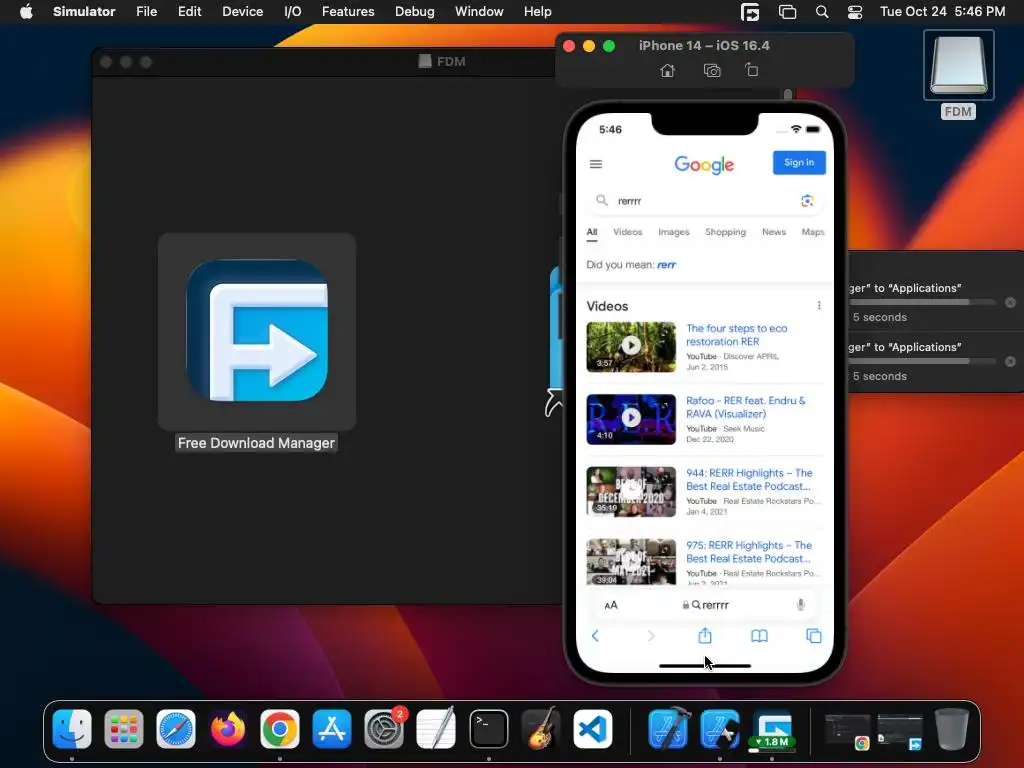Viewport: 1024px width, 768px height.
Task: Click first copy progress bar
Action: (x=921, y=302)
